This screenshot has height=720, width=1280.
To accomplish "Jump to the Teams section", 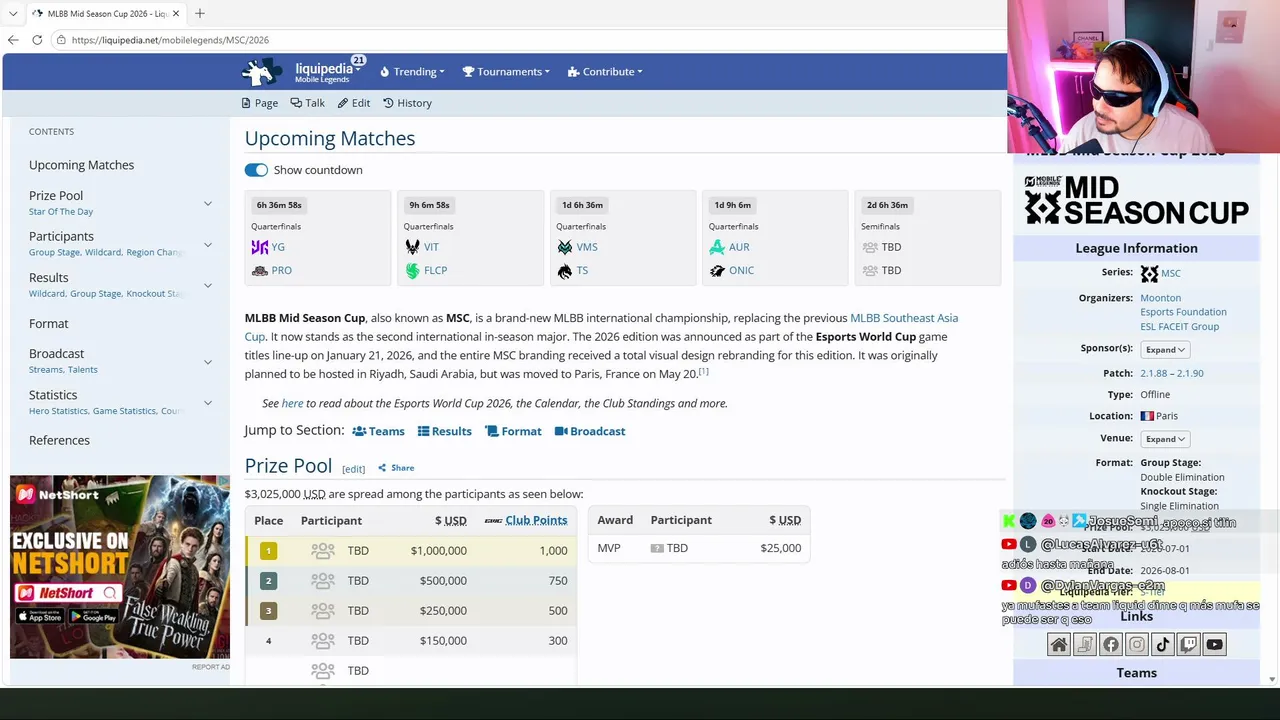I will coord(379,432).
